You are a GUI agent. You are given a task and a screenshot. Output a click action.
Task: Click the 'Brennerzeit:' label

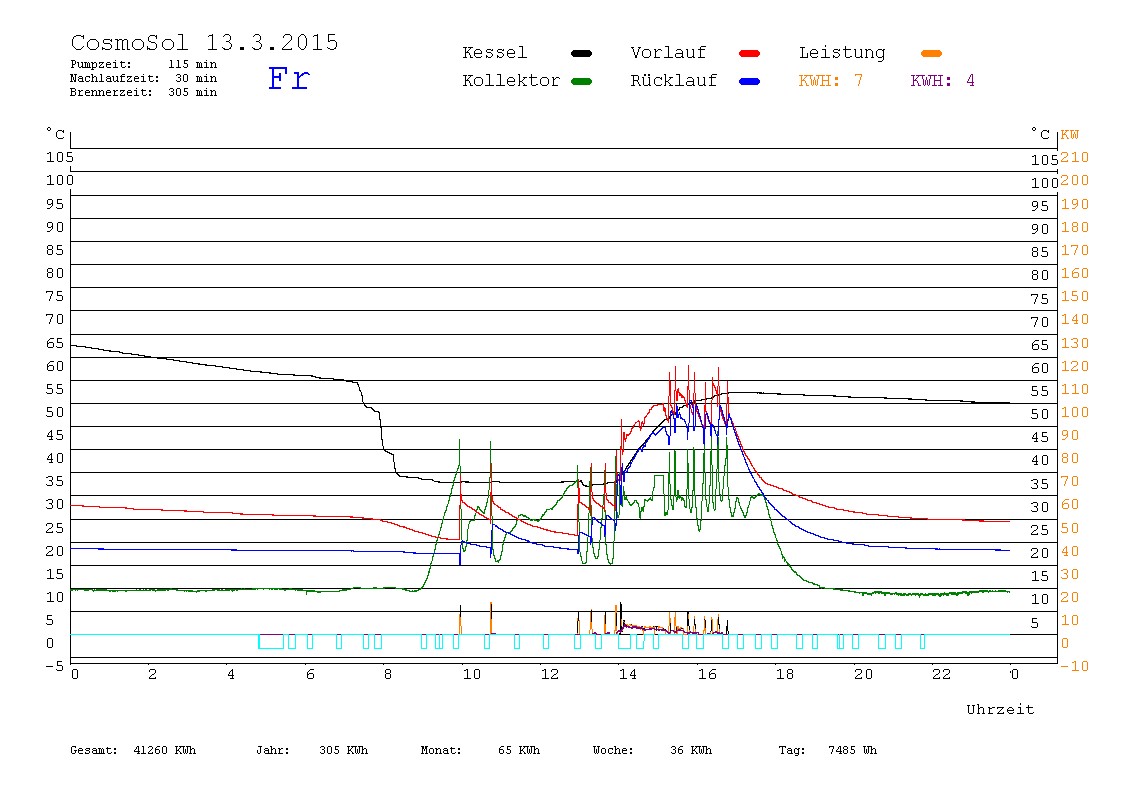[x=111, y=92]
